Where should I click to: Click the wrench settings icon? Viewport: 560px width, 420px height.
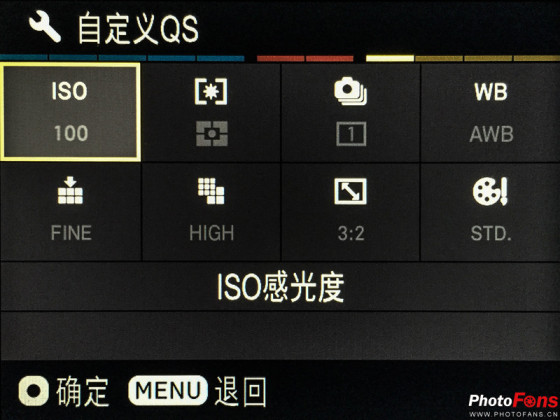click(x=45, y=28)
